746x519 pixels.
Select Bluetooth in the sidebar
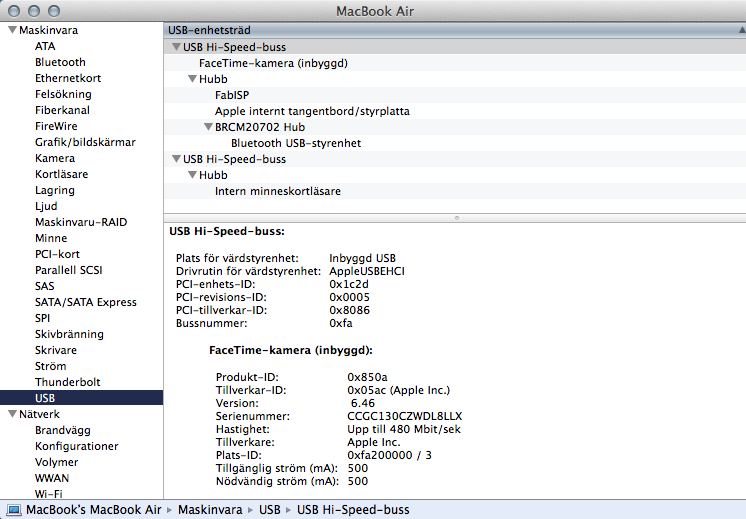pyautogui.click(x=60, y=62)
